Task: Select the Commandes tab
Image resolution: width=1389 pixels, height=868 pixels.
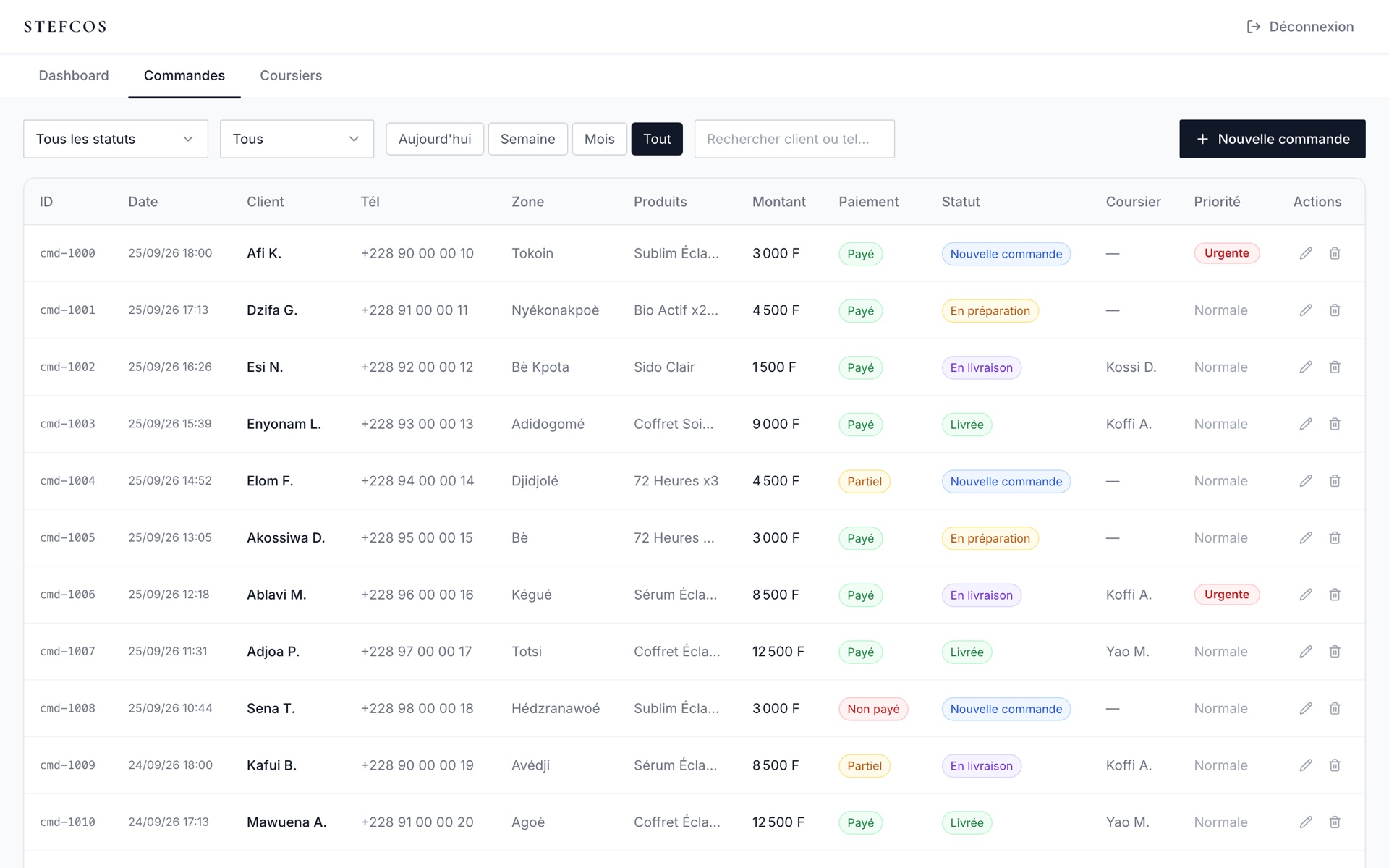Action: click(184, 75)
